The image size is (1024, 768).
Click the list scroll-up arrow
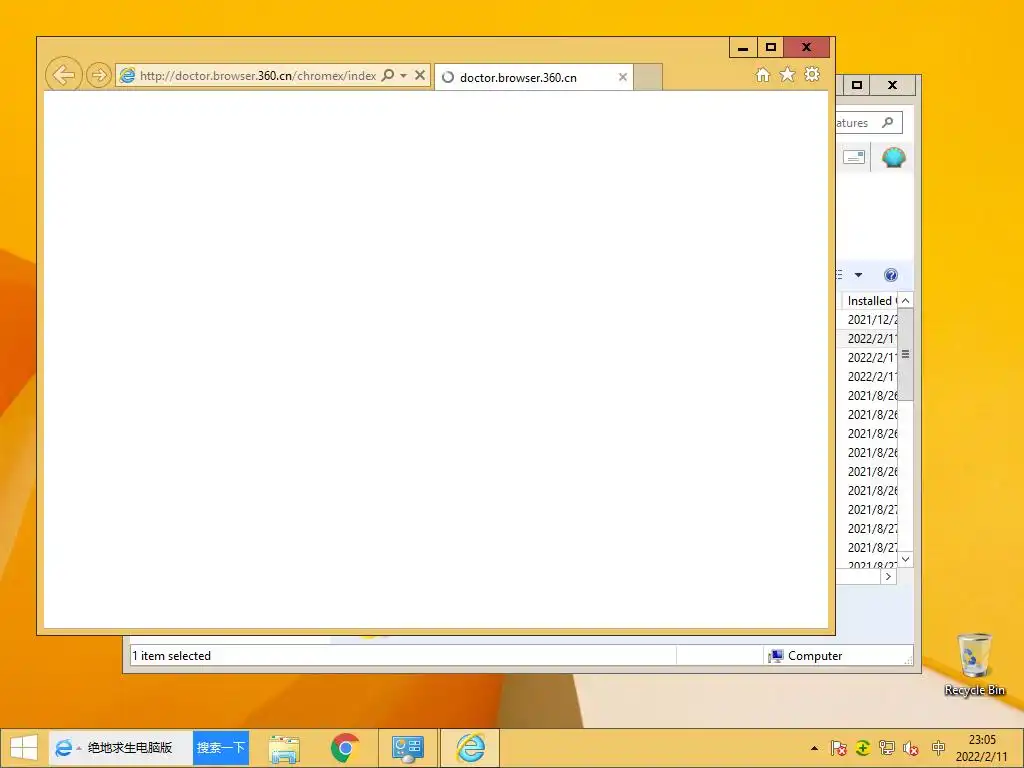point(905,300)
